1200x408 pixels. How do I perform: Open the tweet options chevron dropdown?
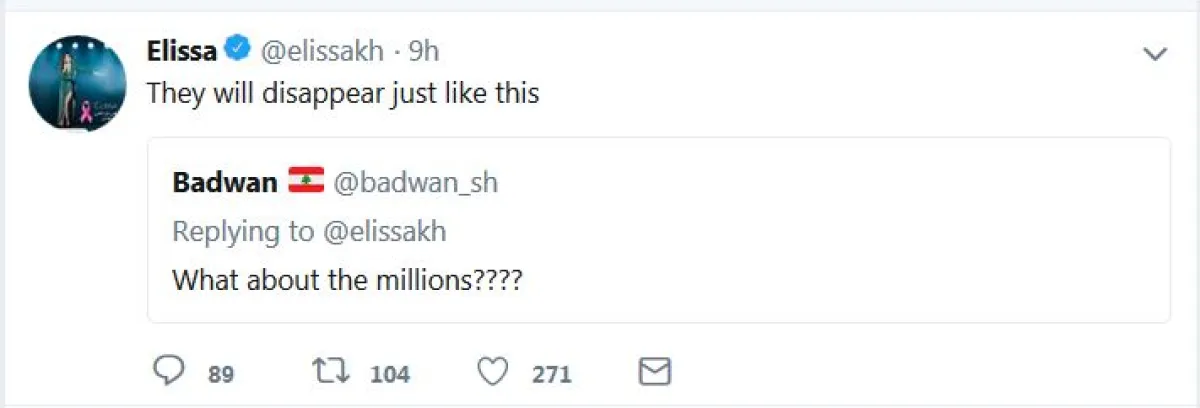pyautogui.click(x=1155, y=54)
